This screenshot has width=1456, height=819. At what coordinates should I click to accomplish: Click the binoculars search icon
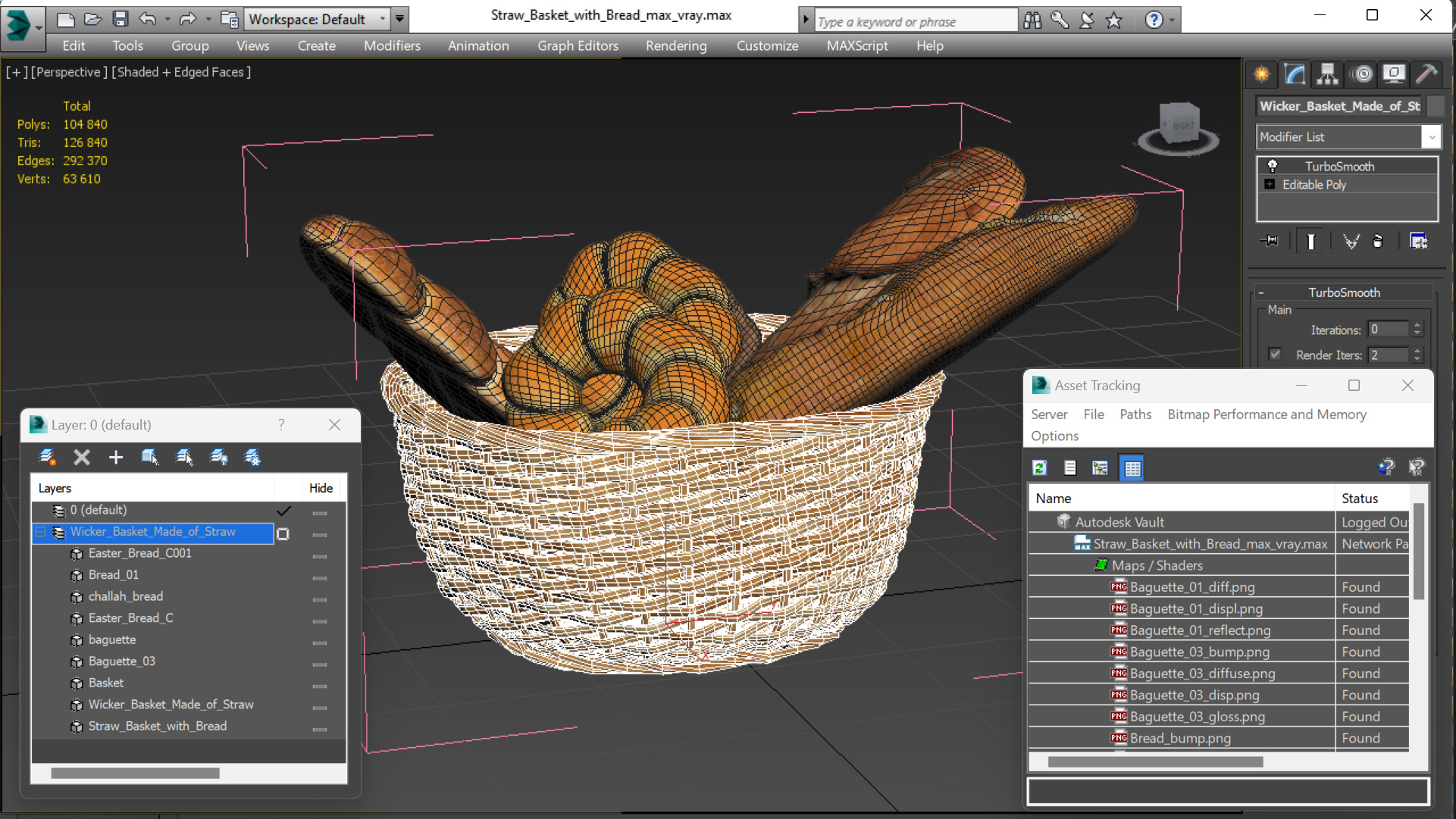1032,20
